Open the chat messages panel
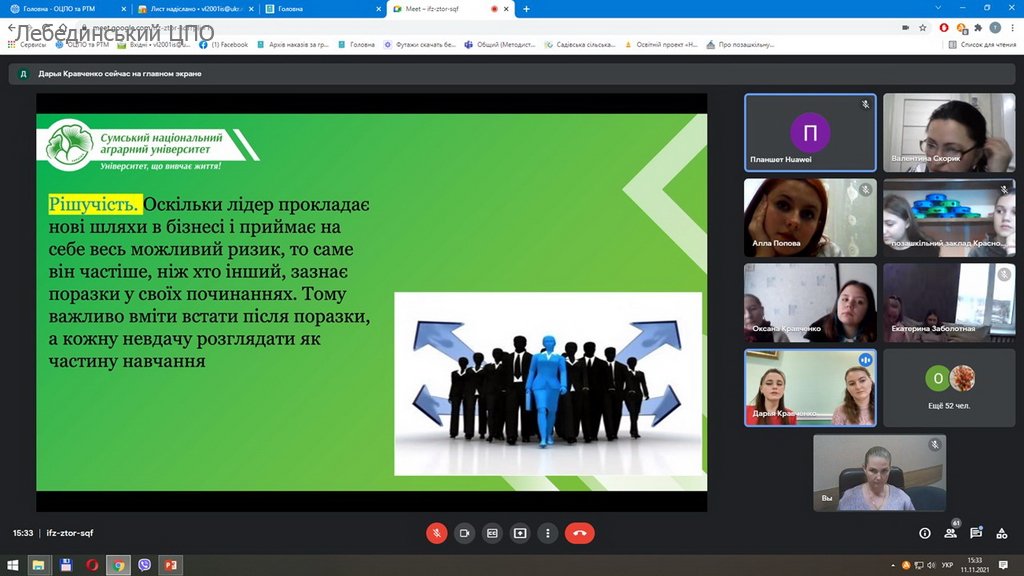 click(x=976, y=533)
